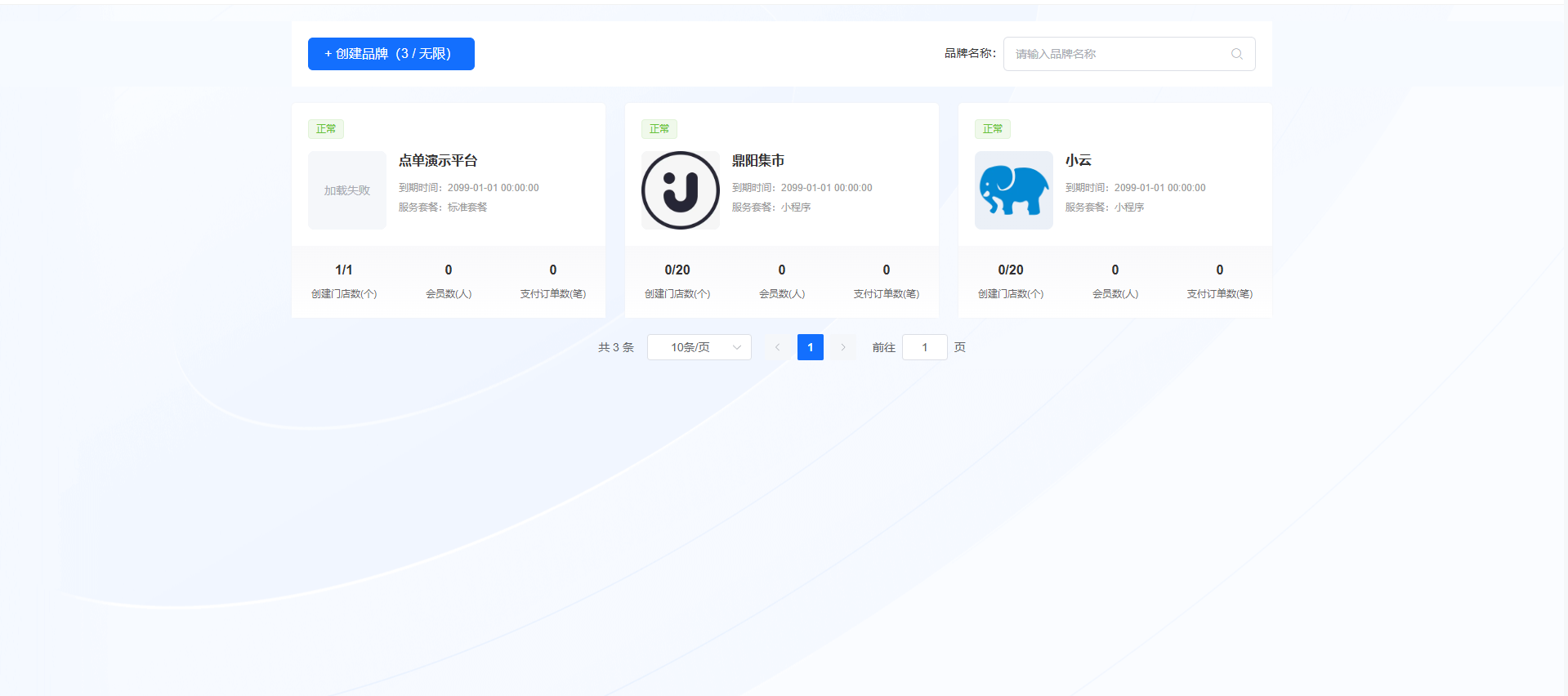This screenshot has width=1568, height=696.
Task: Open the 鼎阳集市 brand logo
Action: click(681, 190)
